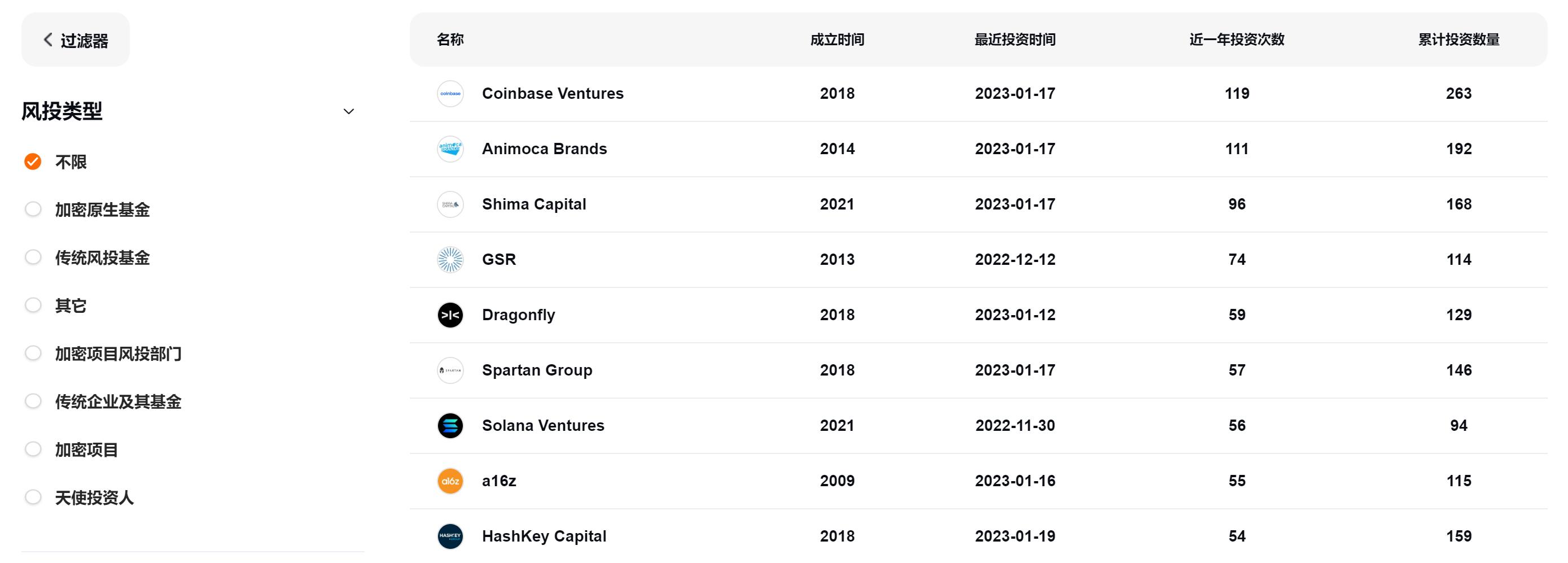Select the 加密原生基金 radio option

coord(33,210)
